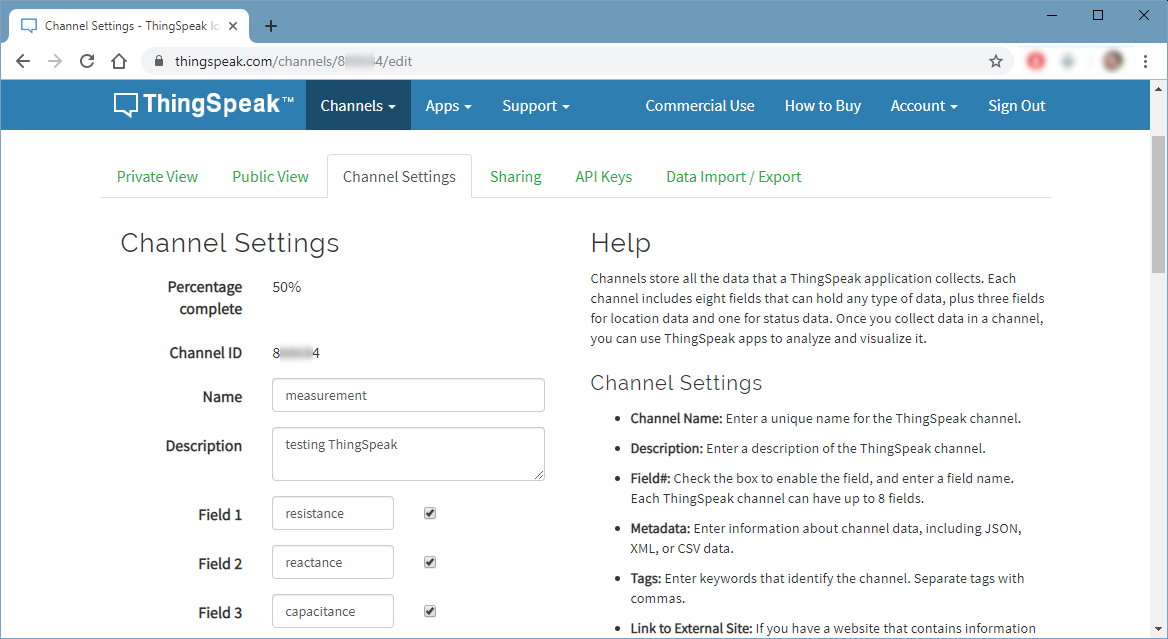Click the Sign Out link
The width and height of the screenshot is (1168, 639).
tap(1017, 106)
